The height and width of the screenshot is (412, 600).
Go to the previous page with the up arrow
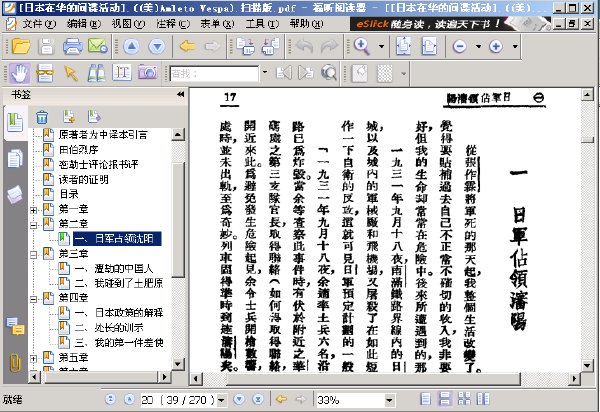pos(131,47)
